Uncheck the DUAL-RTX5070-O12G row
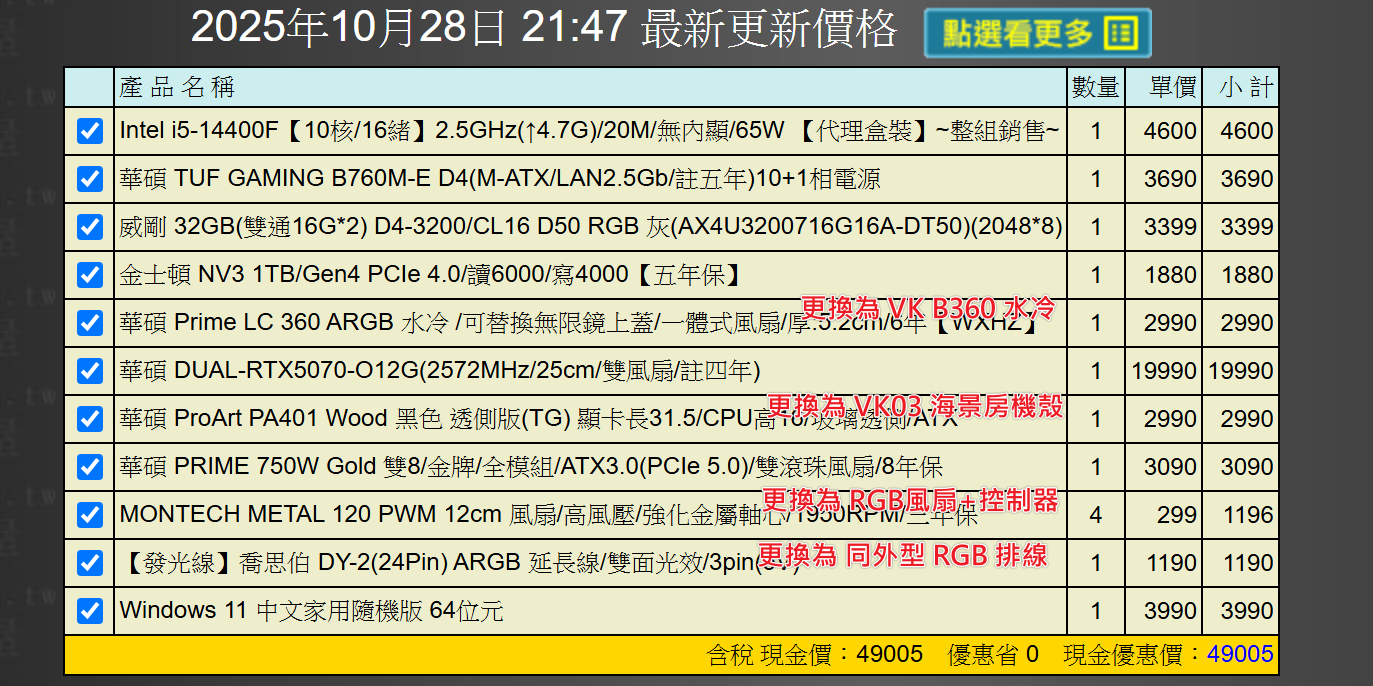This screenshot has width=1373, height=686. pos(90,371)
